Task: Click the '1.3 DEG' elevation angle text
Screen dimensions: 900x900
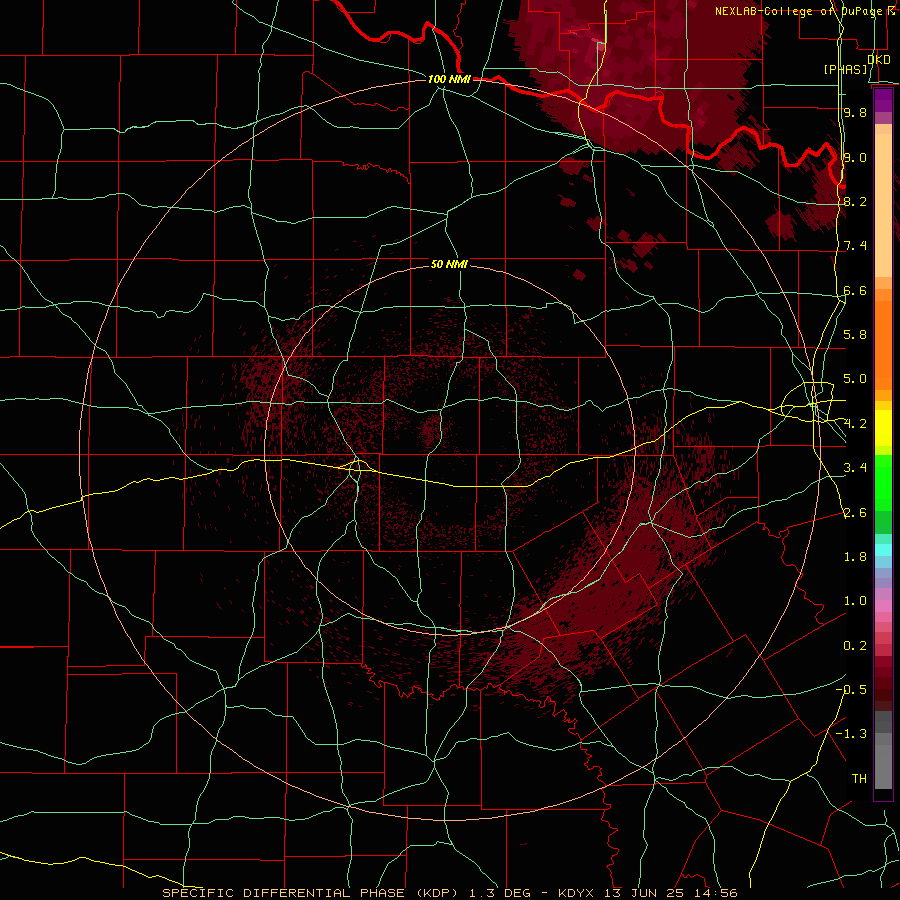Action: [x=499, y=893]
